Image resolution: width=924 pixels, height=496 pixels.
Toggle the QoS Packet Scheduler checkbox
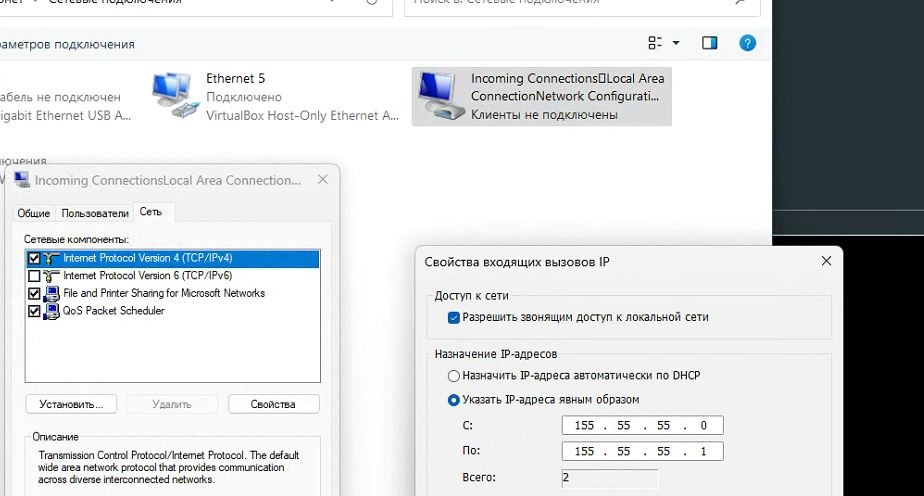[34, 311]
